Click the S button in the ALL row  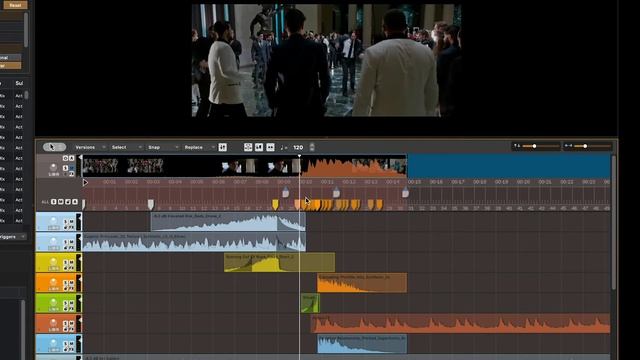pos(53,202)
